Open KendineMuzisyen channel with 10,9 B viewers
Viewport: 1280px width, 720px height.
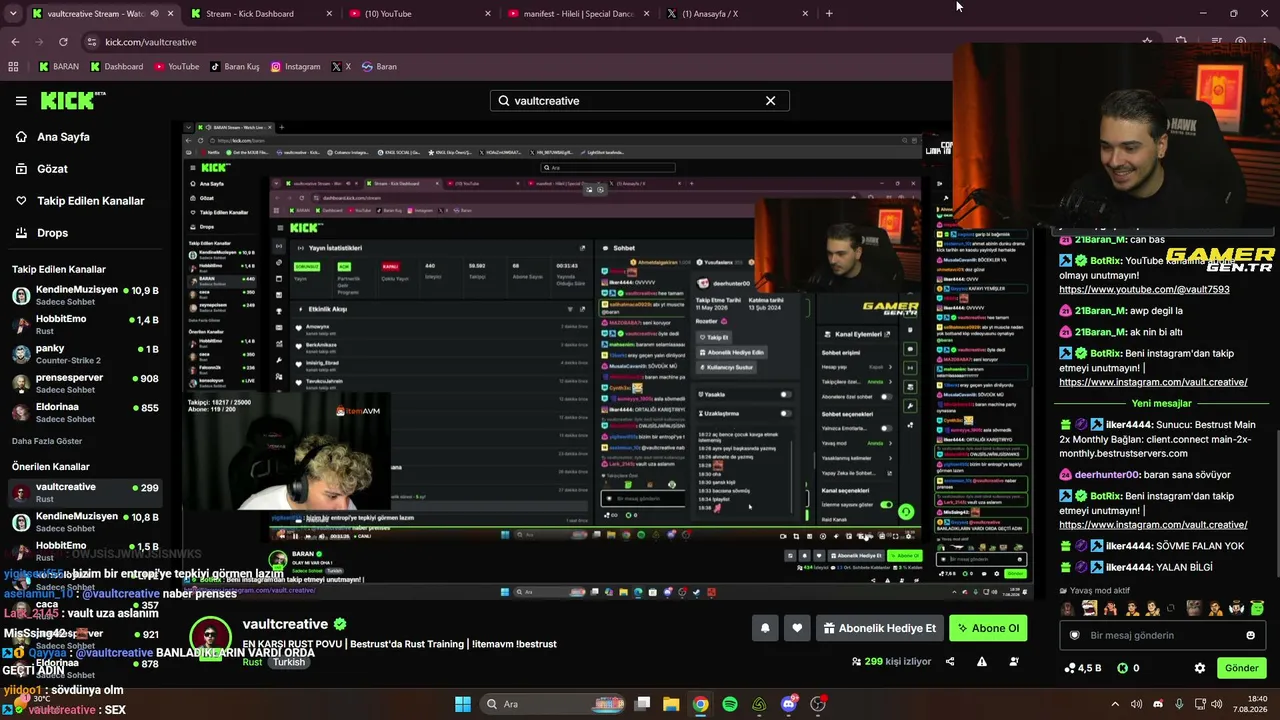tap(85, 295)
